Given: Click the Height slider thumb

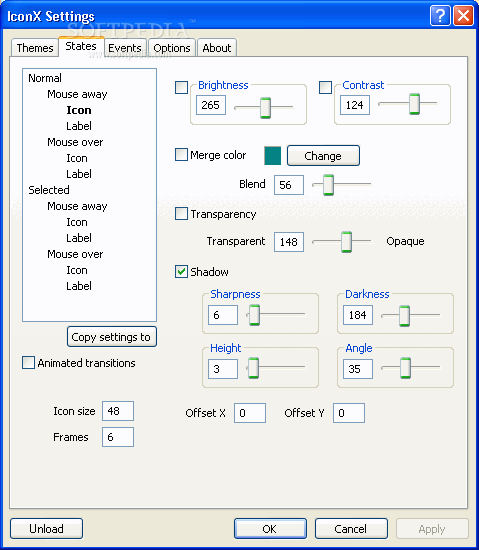Looking at the screenshot, I should point(253,368).
